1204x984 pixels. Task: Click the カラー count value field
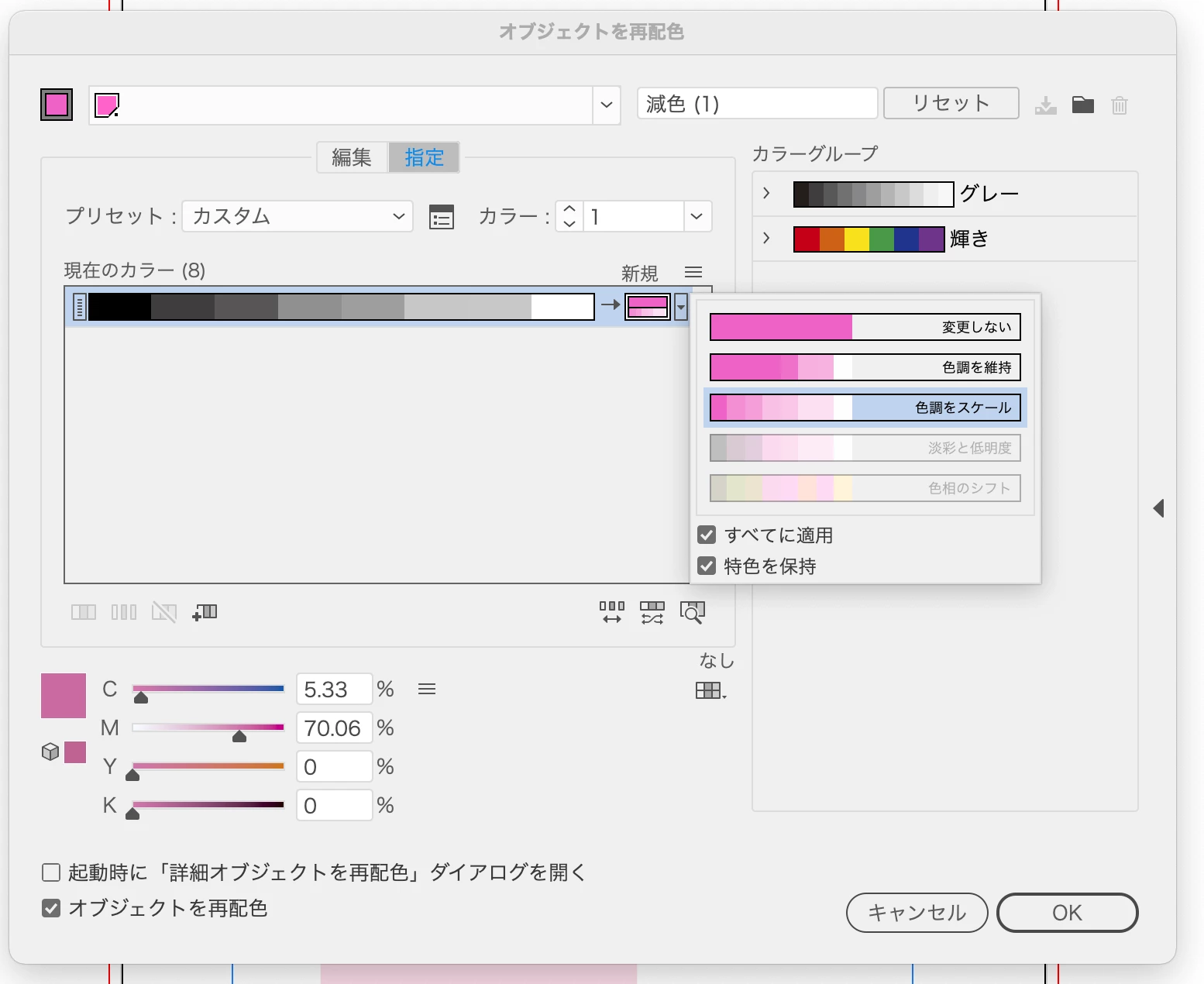[x=633, y=216]
